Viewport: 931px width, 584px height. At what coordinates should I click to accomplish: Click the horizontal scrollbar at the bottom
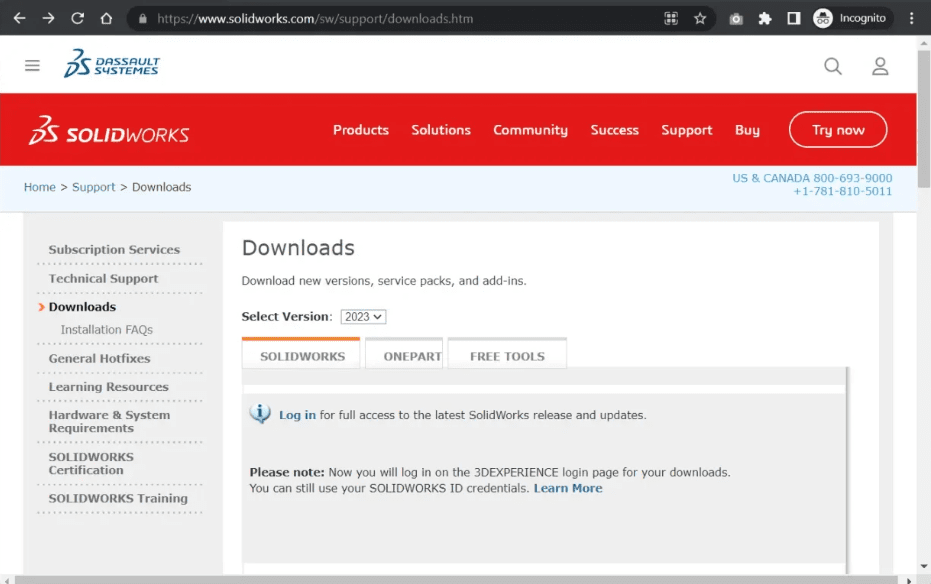tap(456, 580)
